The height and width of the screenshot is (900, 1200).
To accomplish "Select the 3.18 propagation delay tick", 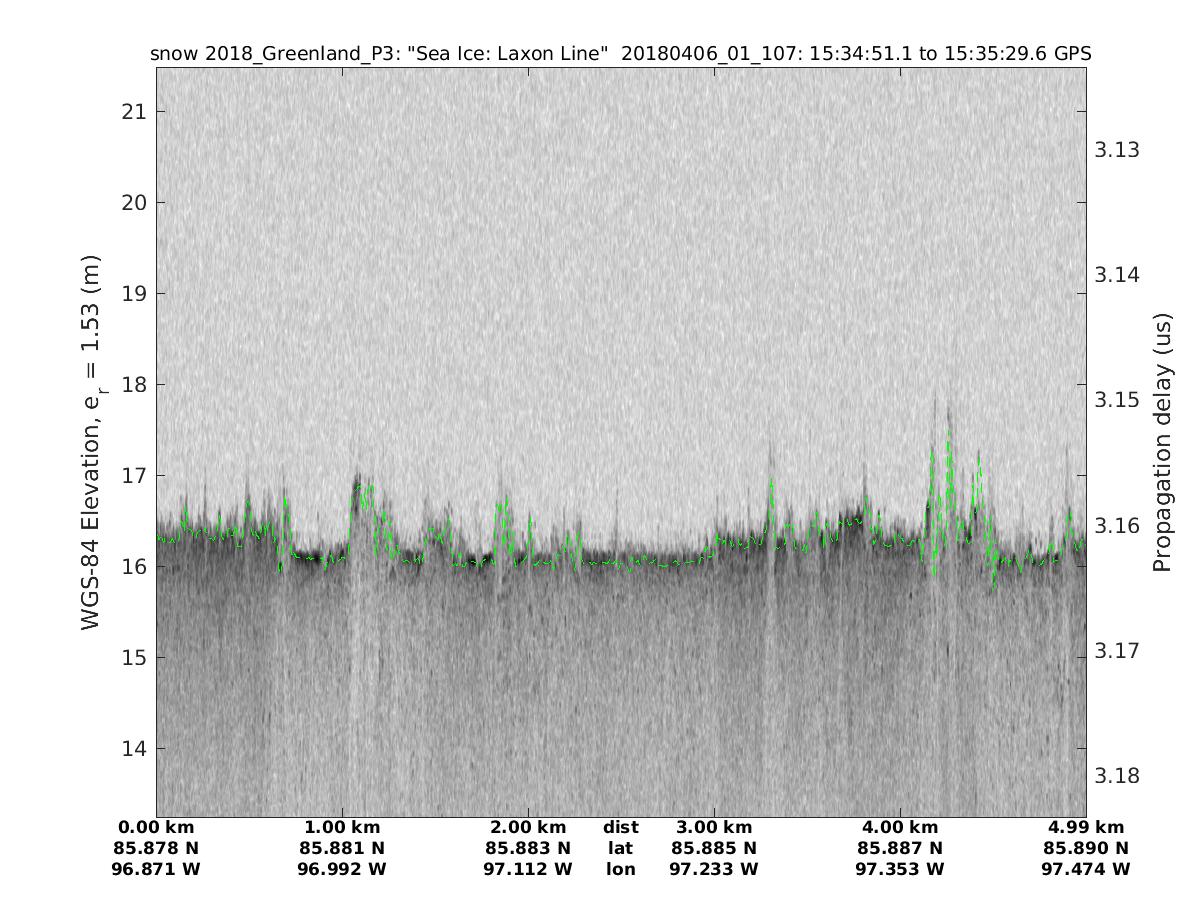I will click(1117, 776).
